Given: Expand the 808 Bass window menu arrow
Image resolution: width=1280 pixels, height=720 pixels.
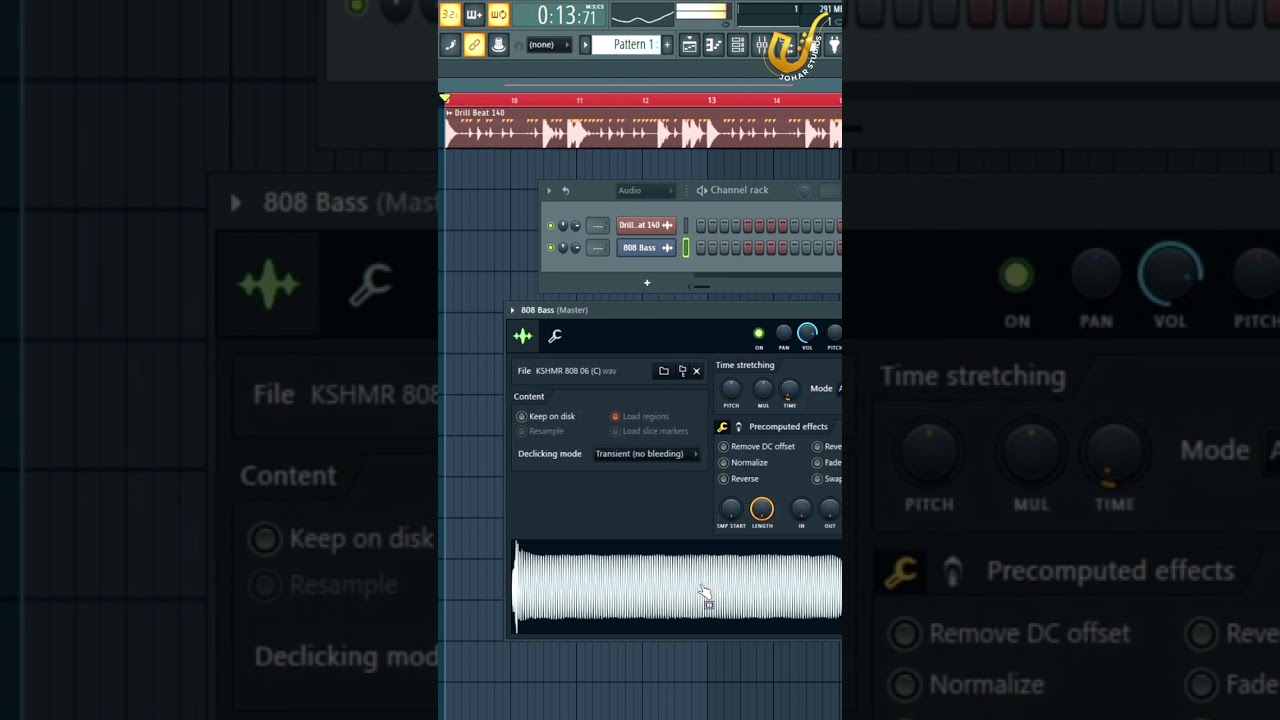Looking at the screenshot, I should coord(512,310).
